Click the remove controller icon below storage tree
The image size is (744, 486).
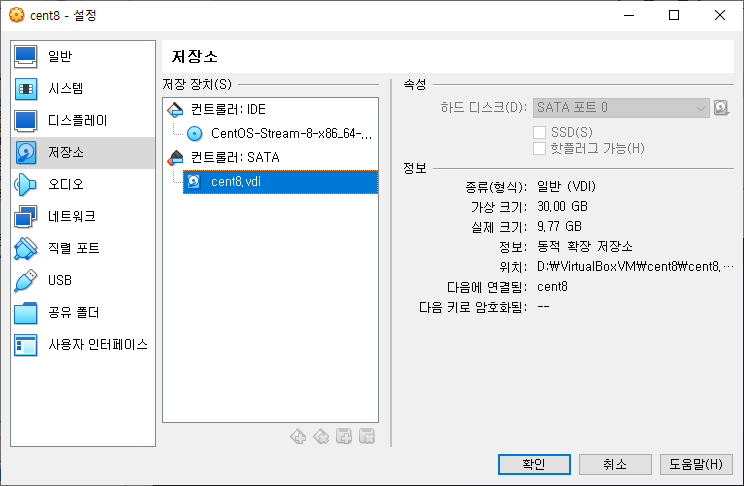pyautogui.click(x=321, y=436)
